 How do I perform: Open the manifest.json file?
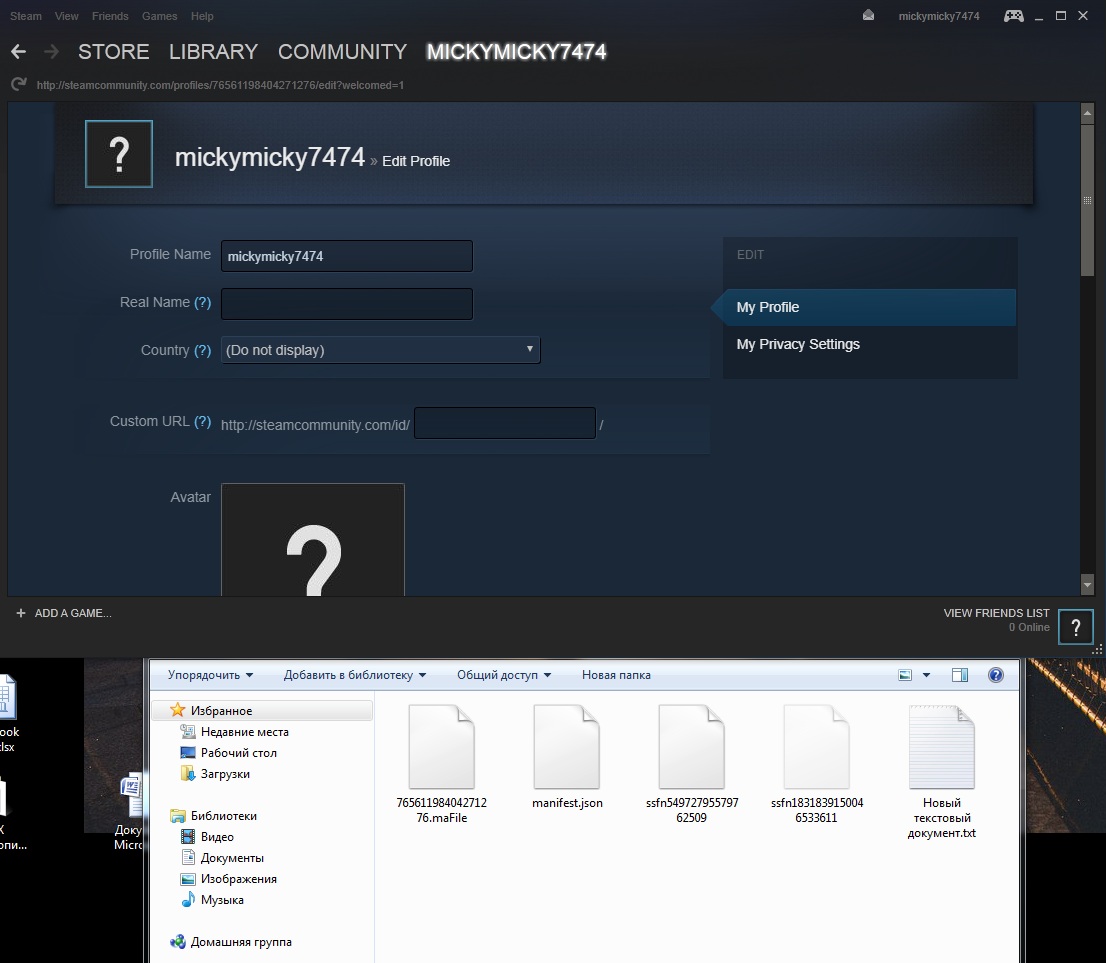[567, 758]
